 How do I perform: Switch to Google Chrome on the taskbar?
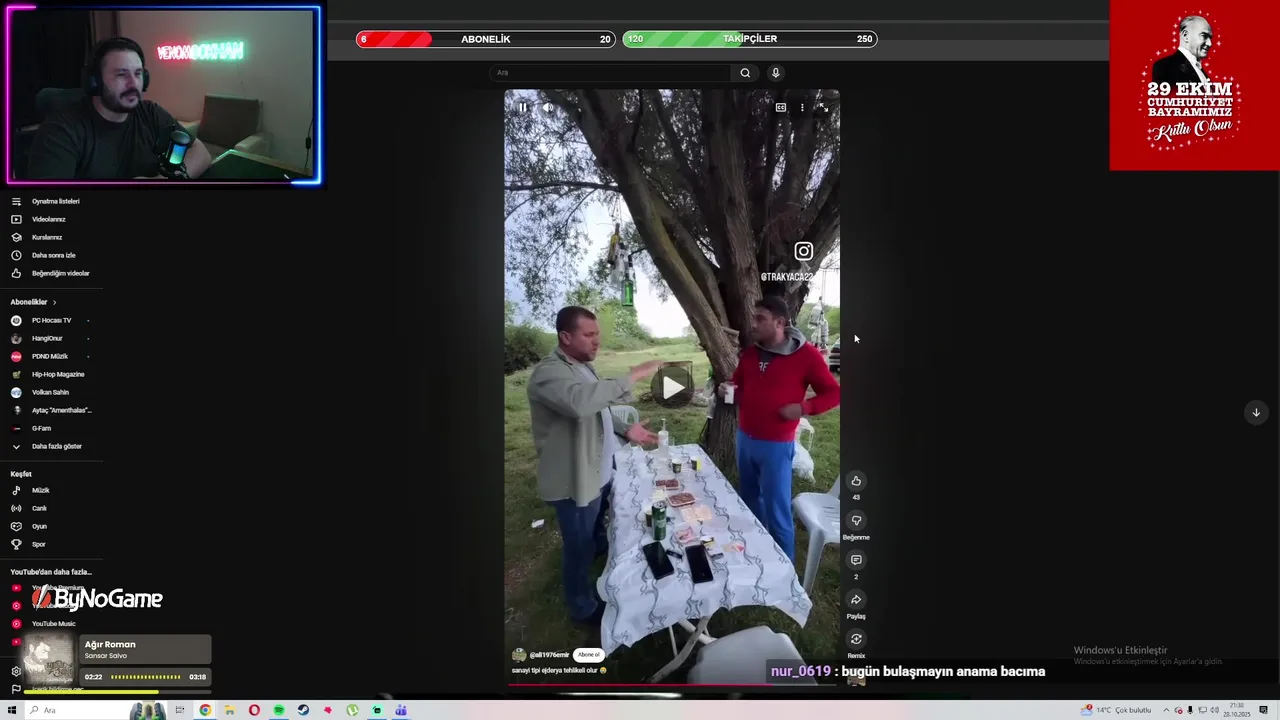click(205, 710)
